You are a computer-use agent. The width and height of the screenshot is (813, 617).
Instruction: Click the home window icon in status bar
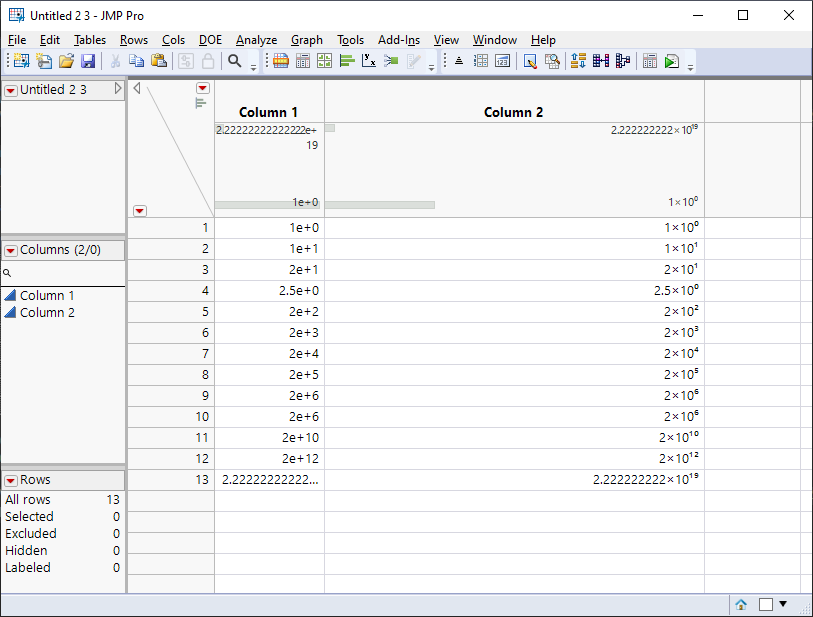tap(741, 605)
